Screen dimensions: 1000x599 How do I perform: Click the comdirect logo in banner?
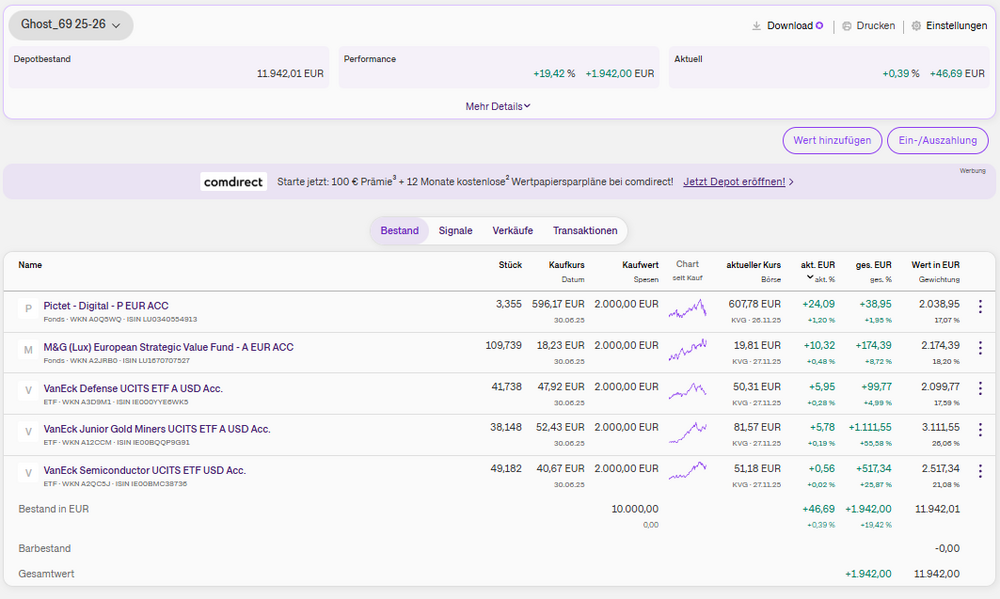[233, 182]
